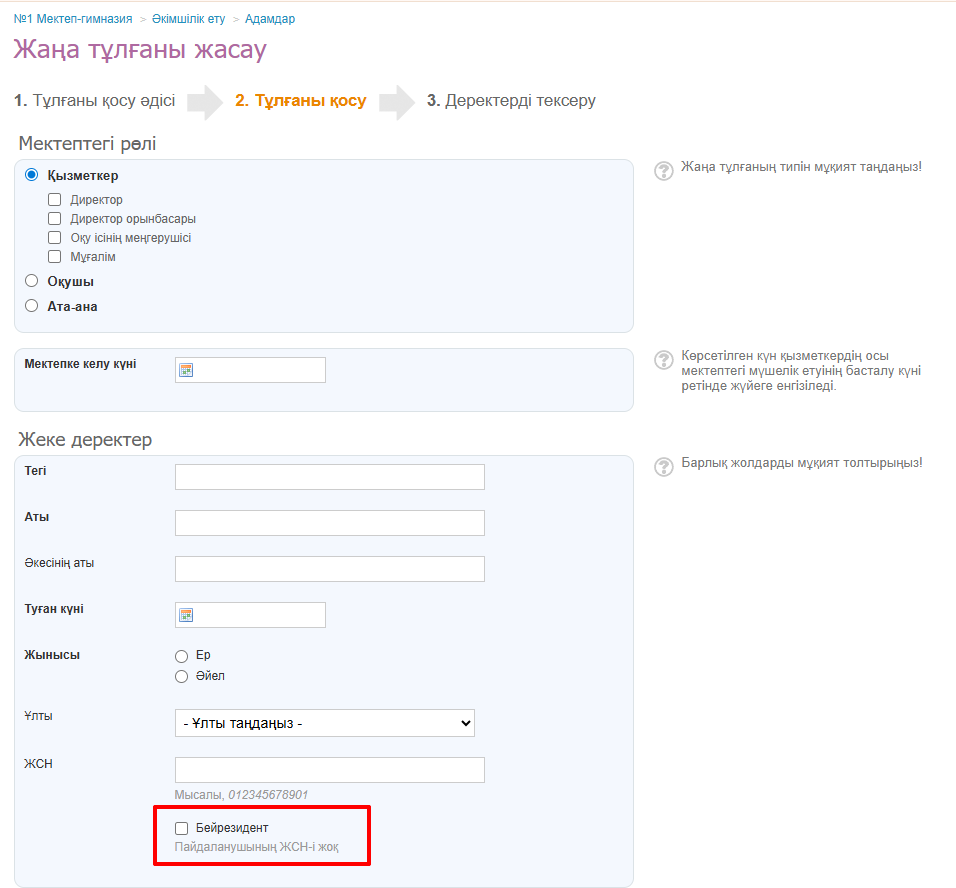Choose Ер gender option
This screenshot has width=956, height=888.
point(181,656)
